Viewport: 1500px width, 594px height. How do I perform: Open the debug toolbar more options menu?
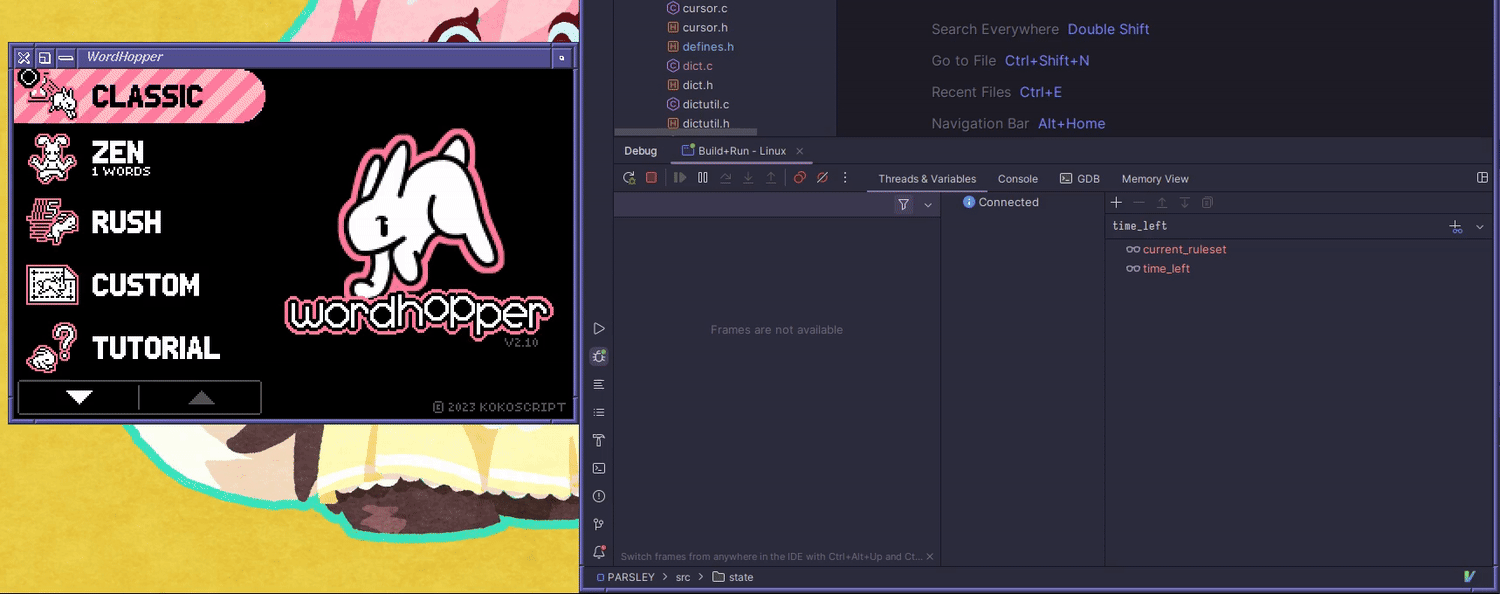(x=845, y=178)
